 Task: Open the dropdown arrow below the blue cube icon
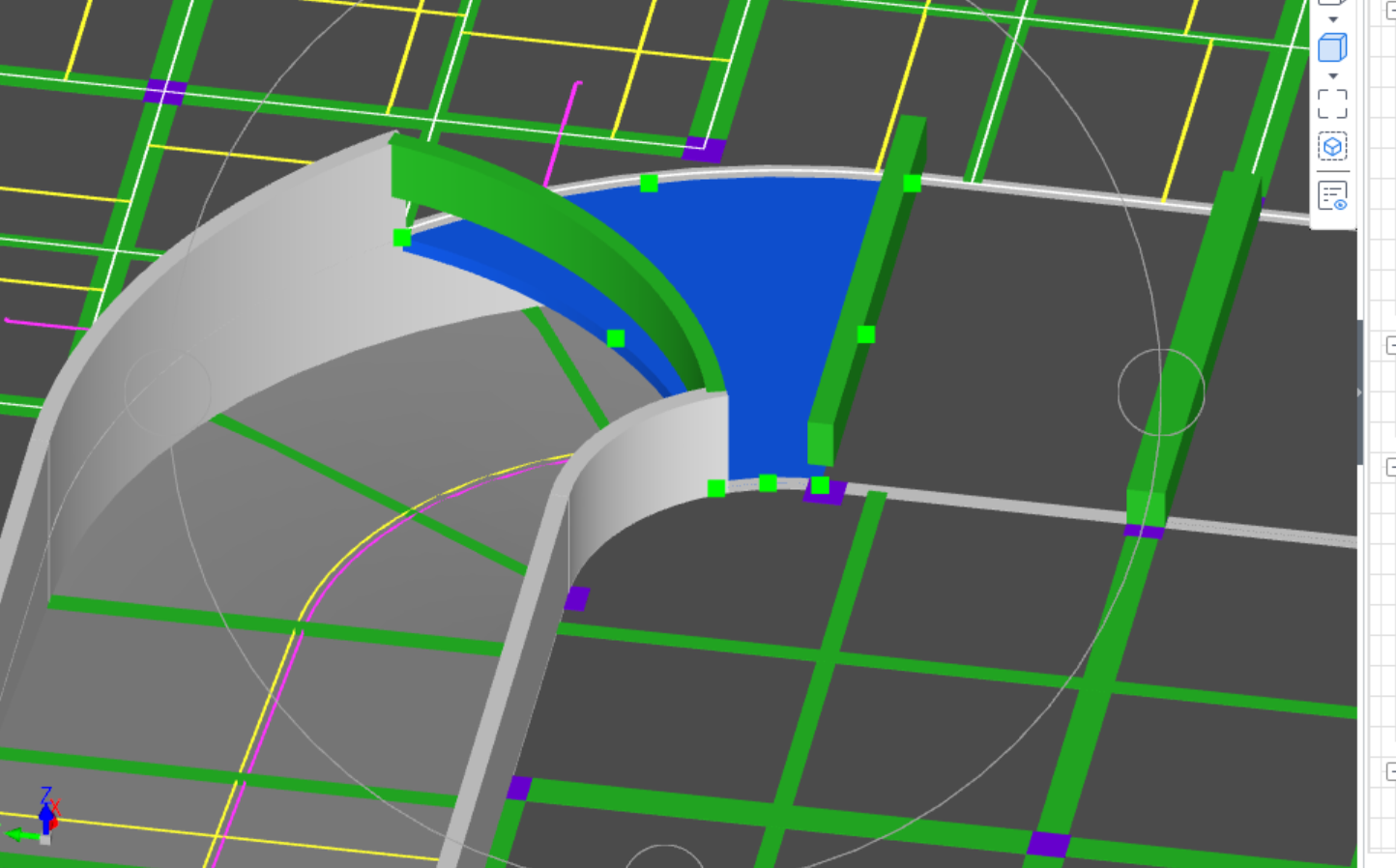point(1333,76)
